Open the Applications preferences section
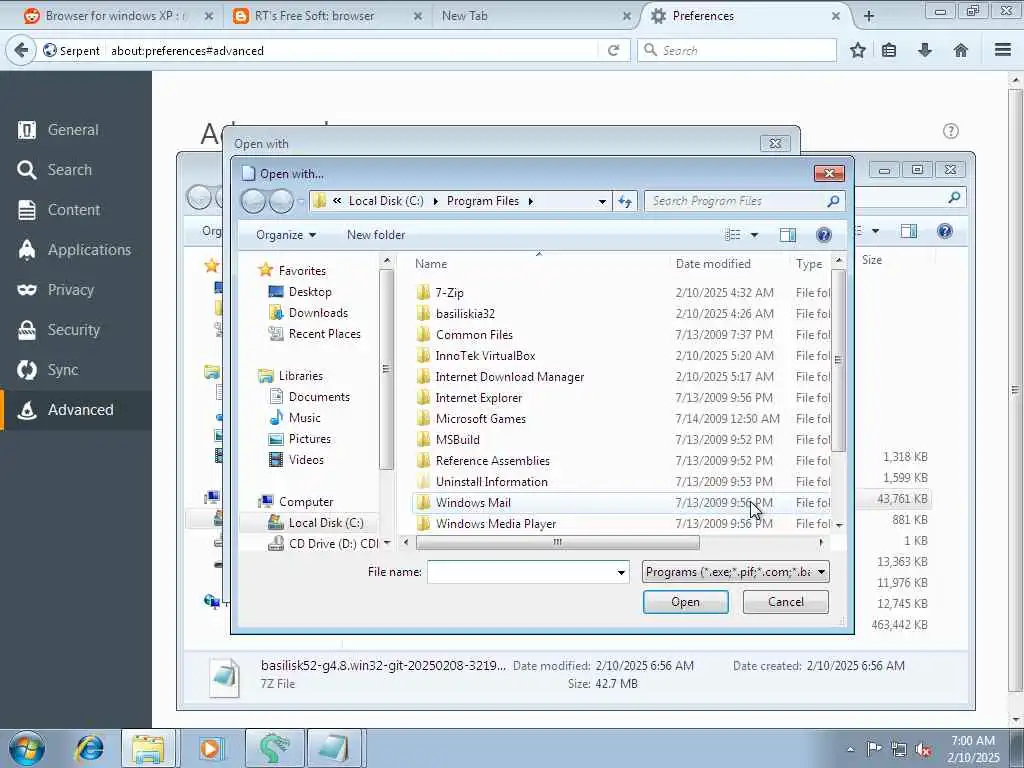The image size is (1024, 768). 76,249
